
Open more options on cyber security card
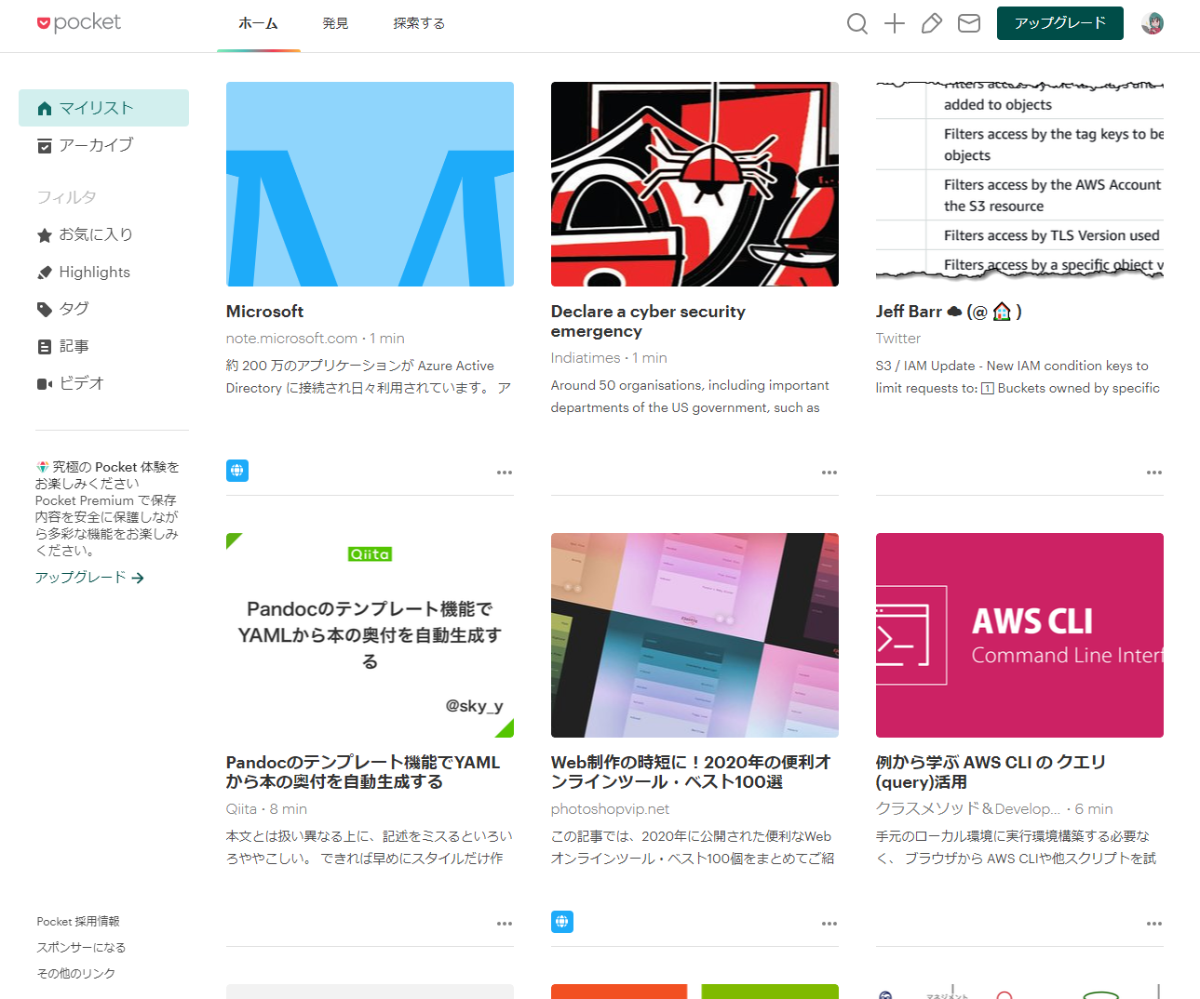[x=829, y=472]
